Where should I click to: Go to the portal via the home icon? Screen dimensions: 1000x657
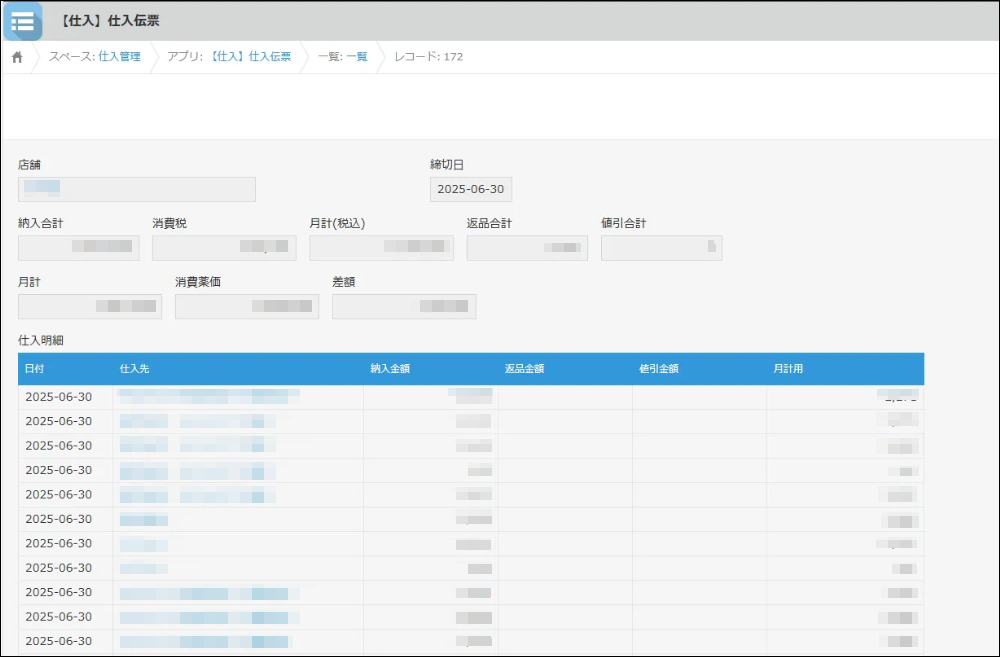[x=17, y=57]
